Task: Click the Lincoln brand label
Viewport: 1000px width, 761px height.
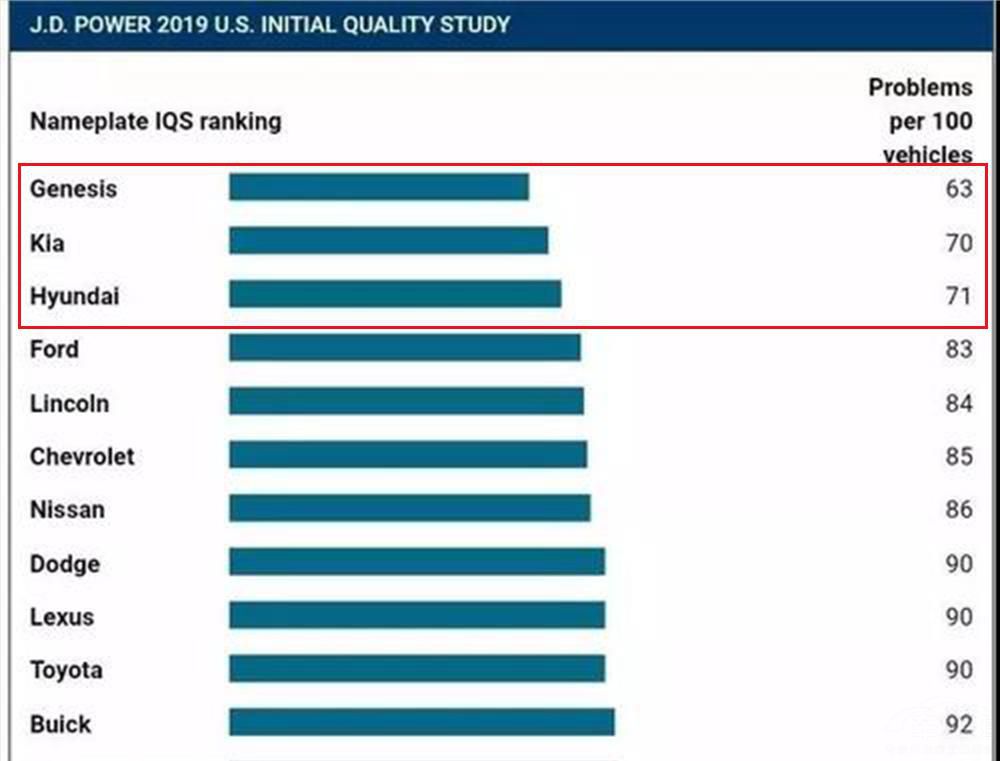Action: tap(69, 404)
